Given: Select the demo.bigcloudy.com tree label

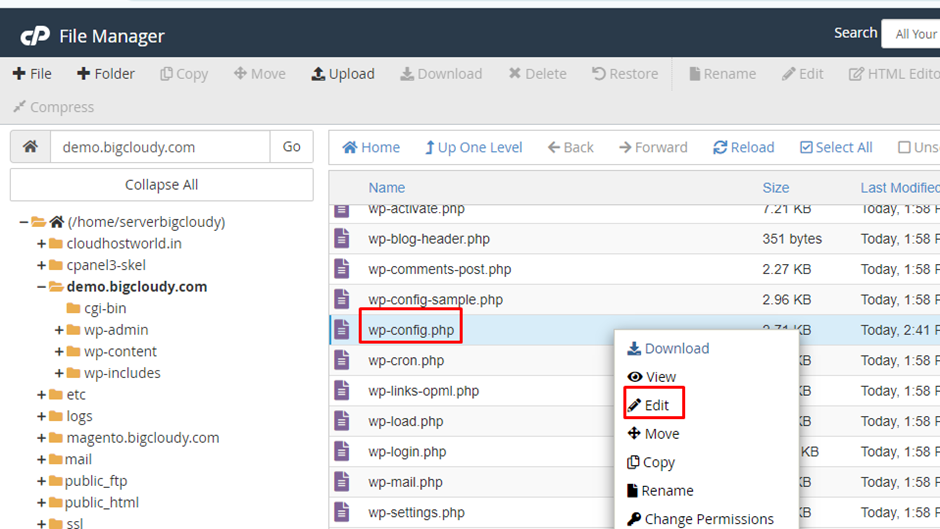Looking at the screenshot, I should [x=137, y=287].
